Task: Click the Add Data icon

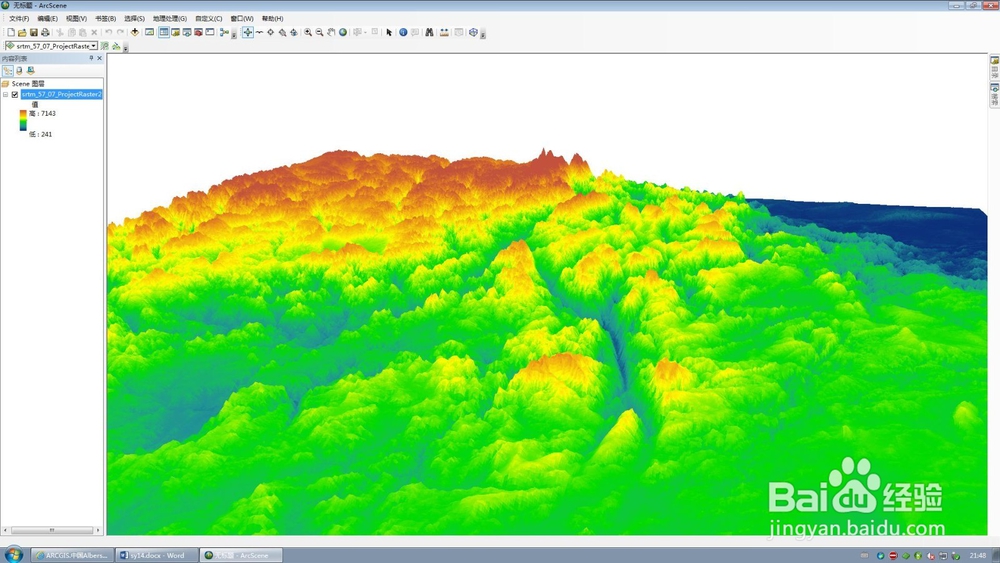Action: tap(135, 32)
